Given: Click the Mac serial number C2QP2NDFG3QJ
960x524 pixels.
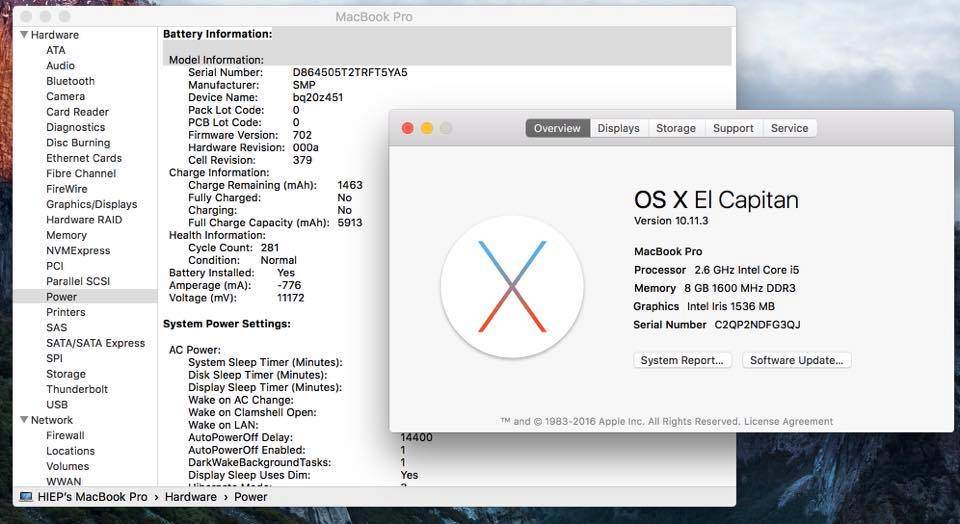Looking at the screenshot, I should pos(757,324).
